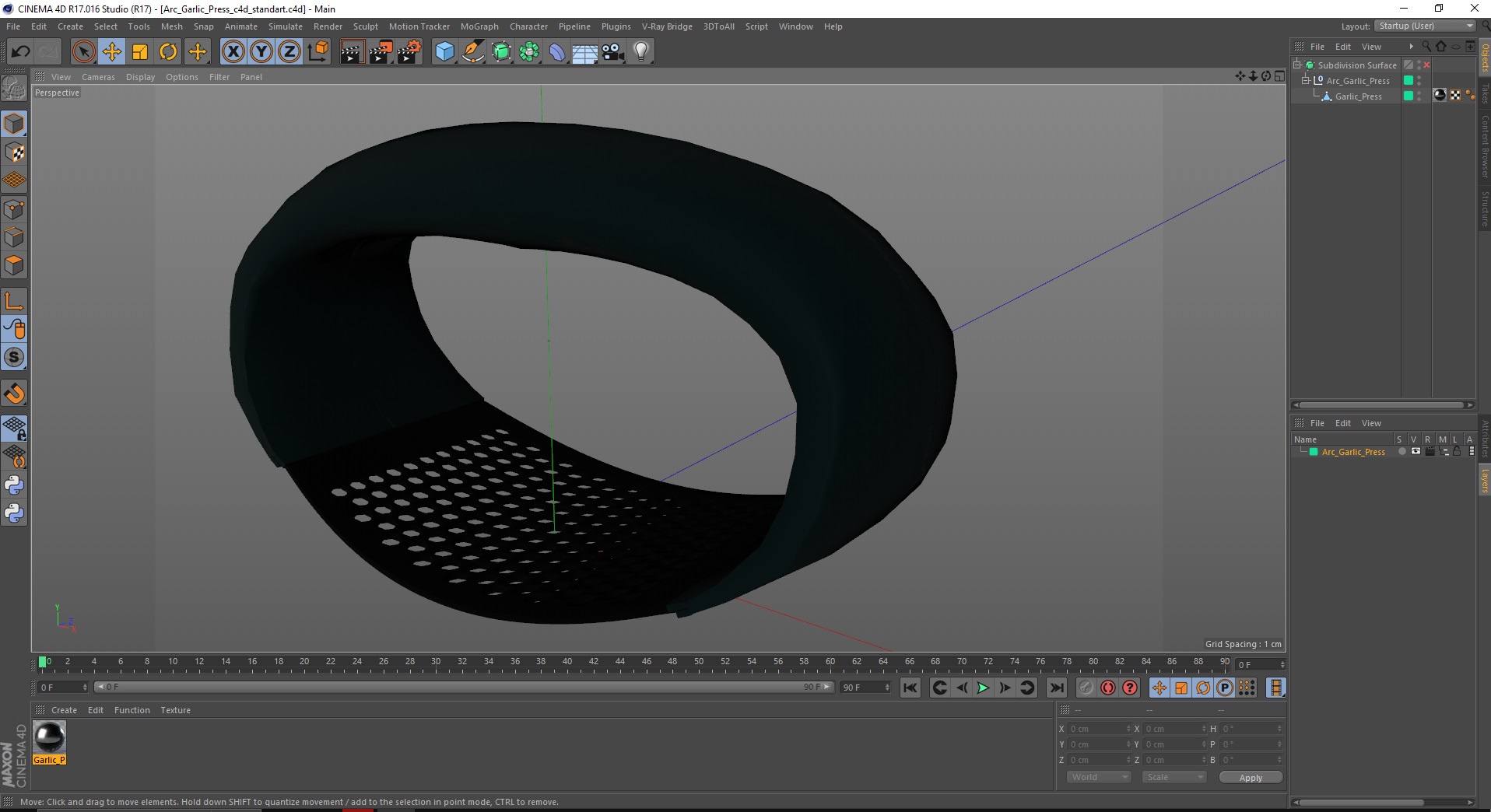Toggle the Z axis lock
The width and height of the screenshot is (1491, 812).
point(289,52)
